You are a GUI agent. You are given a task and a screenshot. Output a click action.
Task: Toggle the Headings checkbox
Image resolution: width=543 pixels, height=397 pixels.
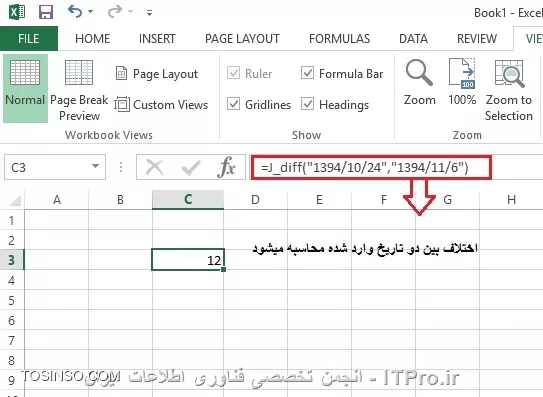(x=308, y=104)
